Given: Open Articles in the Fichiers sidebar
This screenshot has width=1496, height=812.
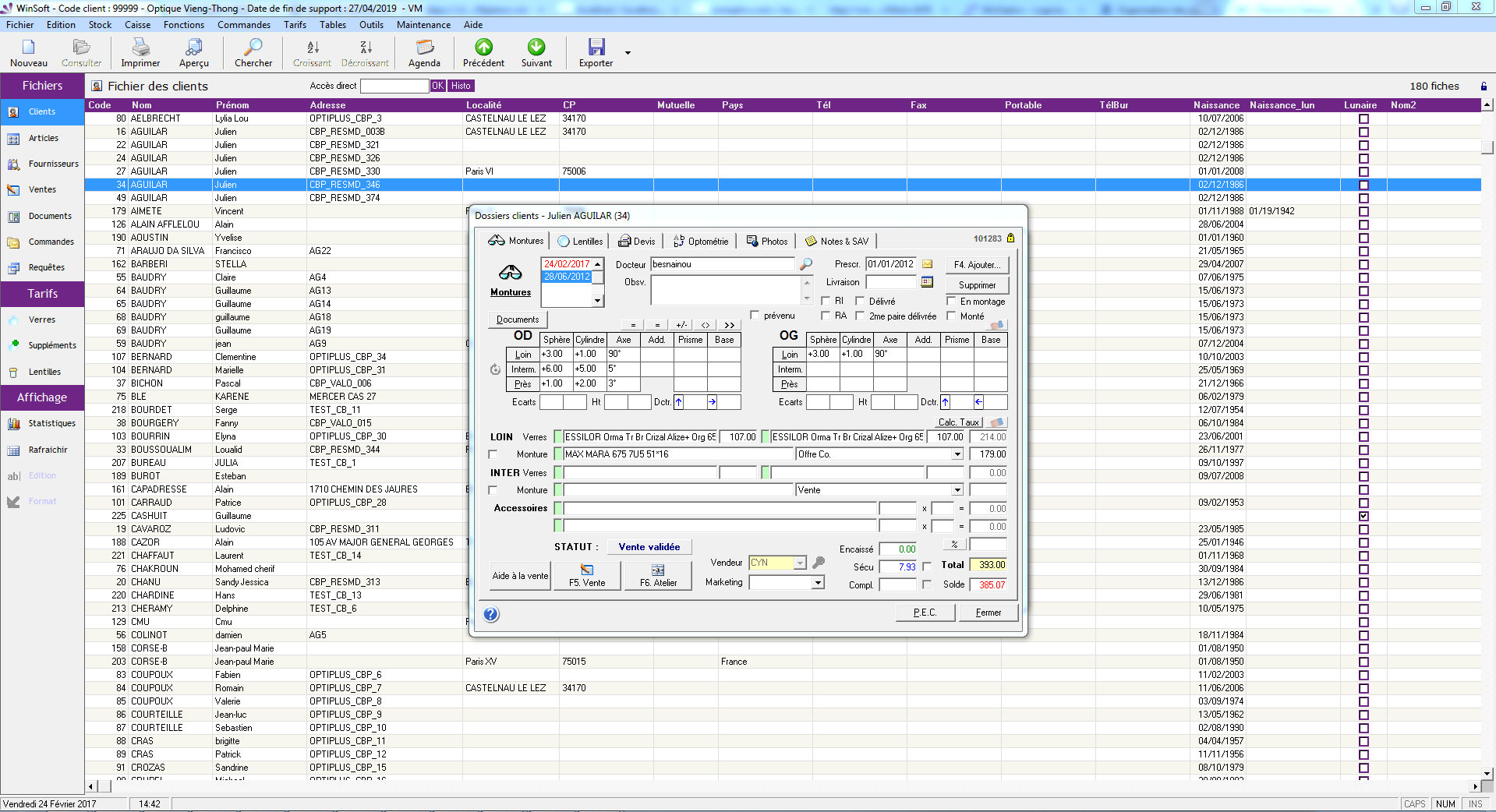Looking at the screenshot, I should [43, 138].
